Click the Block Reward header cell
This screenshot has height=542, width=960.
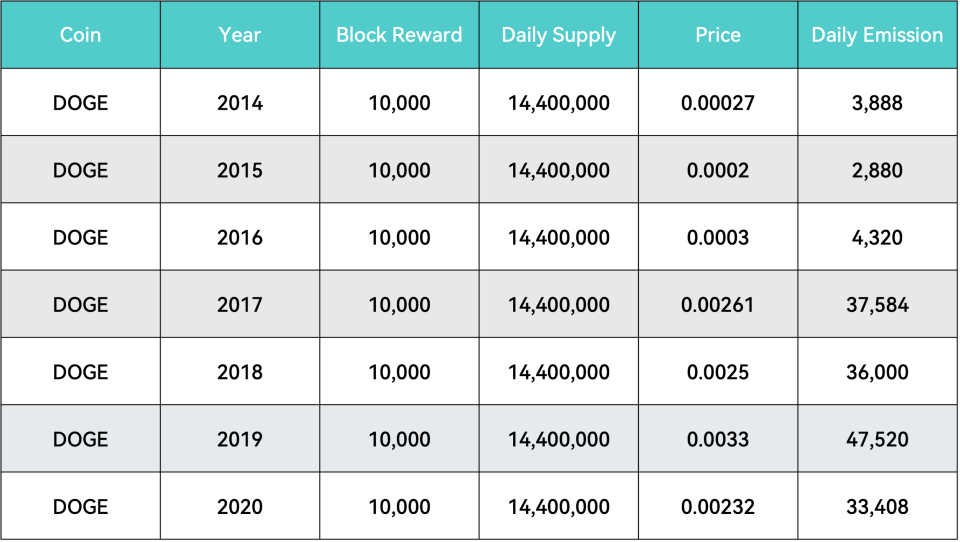point(399,35)
